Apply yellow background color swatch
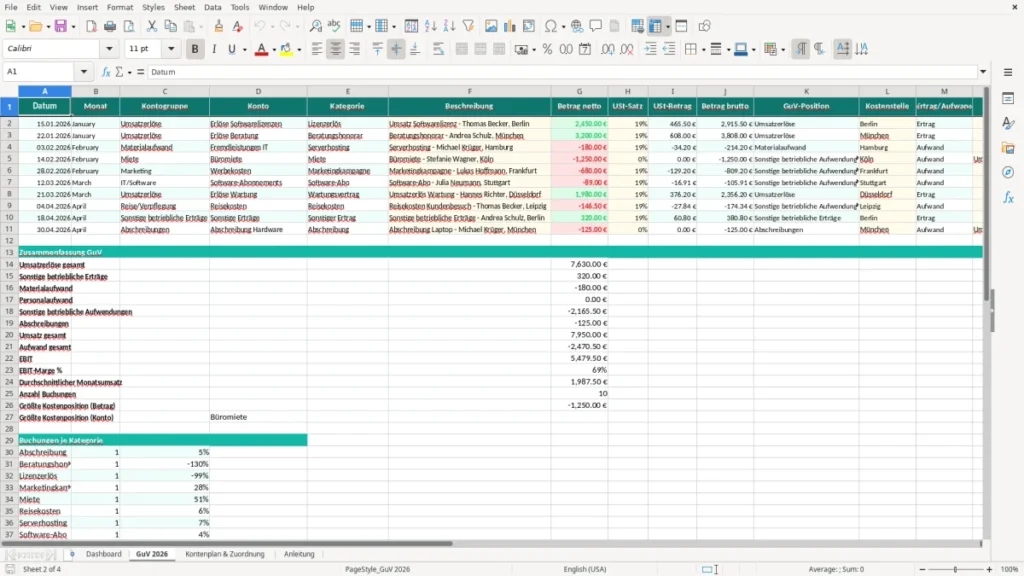Image resolution: width=1024 pixels, height=576 pixels. click(x=286, y=49)
